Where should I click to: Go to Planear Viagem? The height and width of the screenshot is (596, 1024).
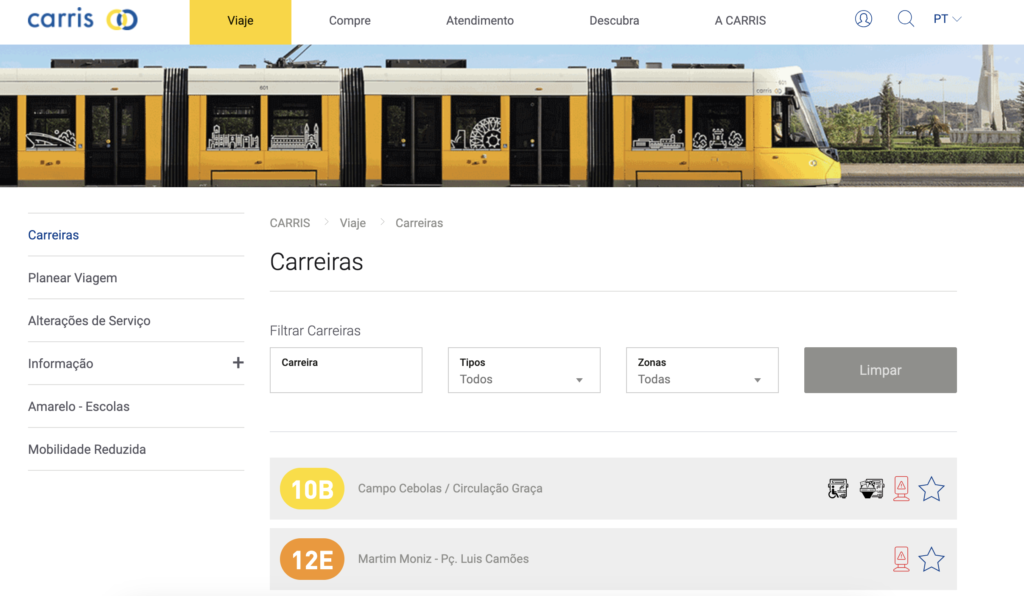click(x=72, y=278)
